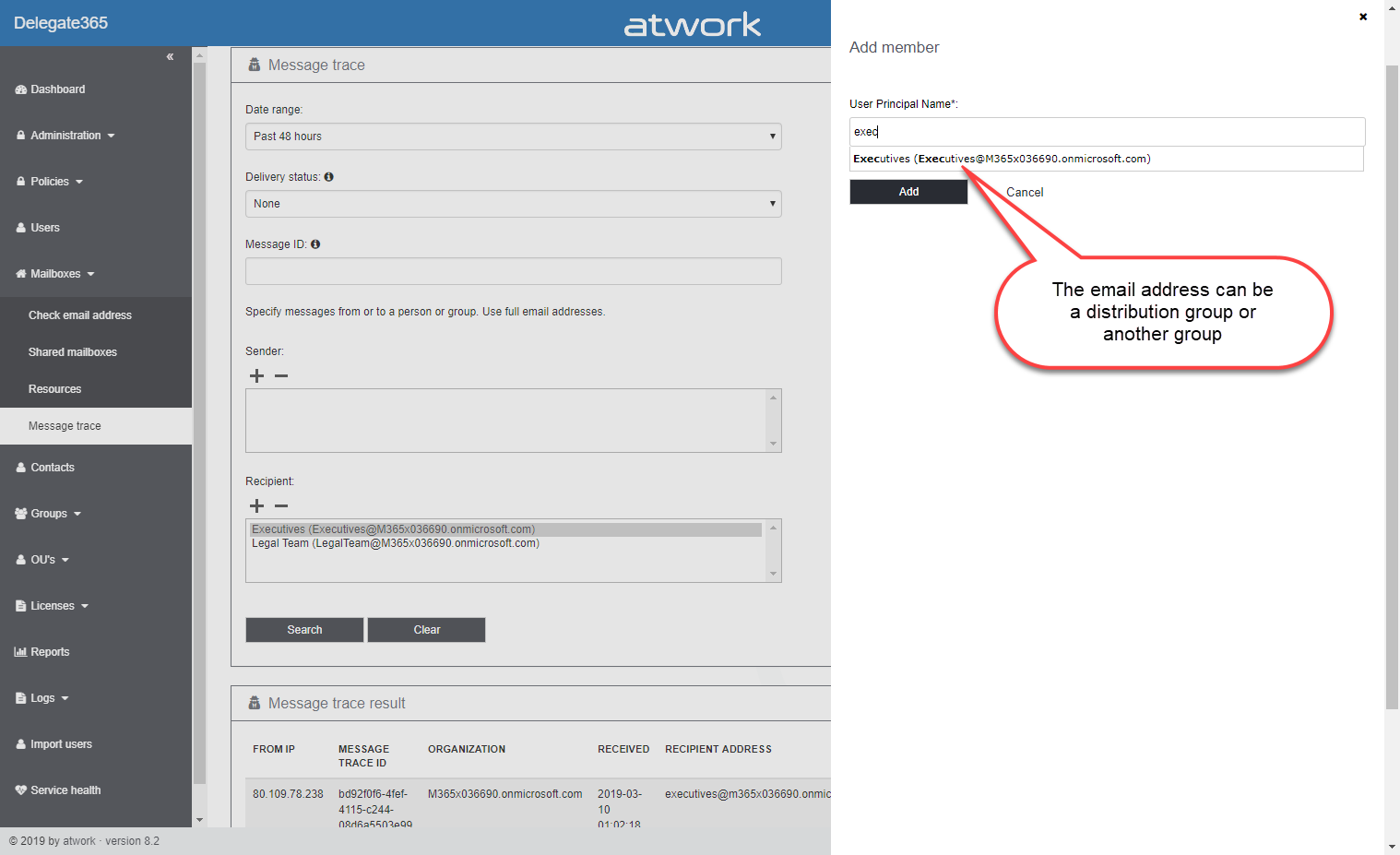Click the Message trace panel header icon

[x=255, y=65]
